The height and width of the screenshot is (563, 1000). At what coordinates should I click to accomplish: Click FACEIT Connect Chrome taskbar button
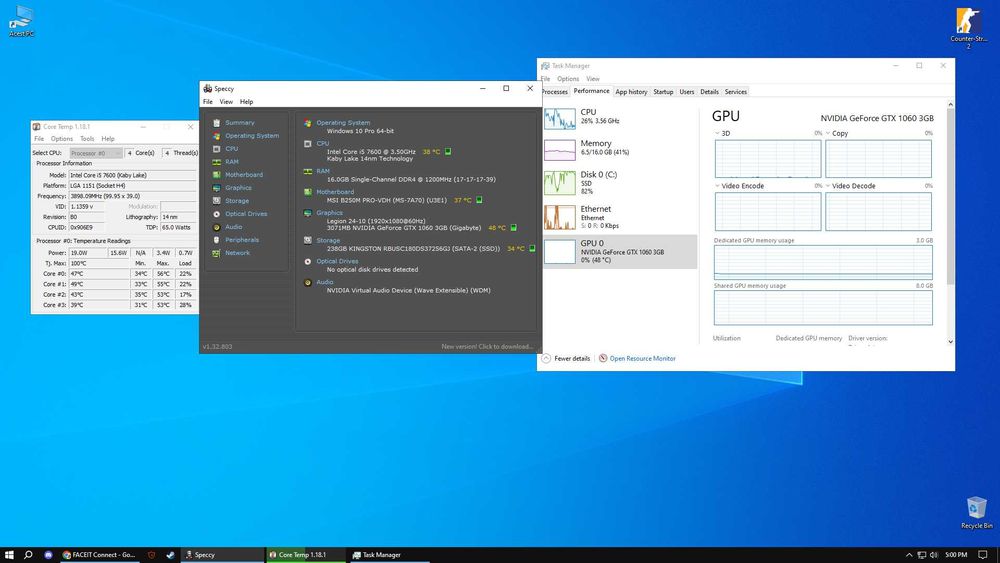pyautogui.click(x=99, y=555)
